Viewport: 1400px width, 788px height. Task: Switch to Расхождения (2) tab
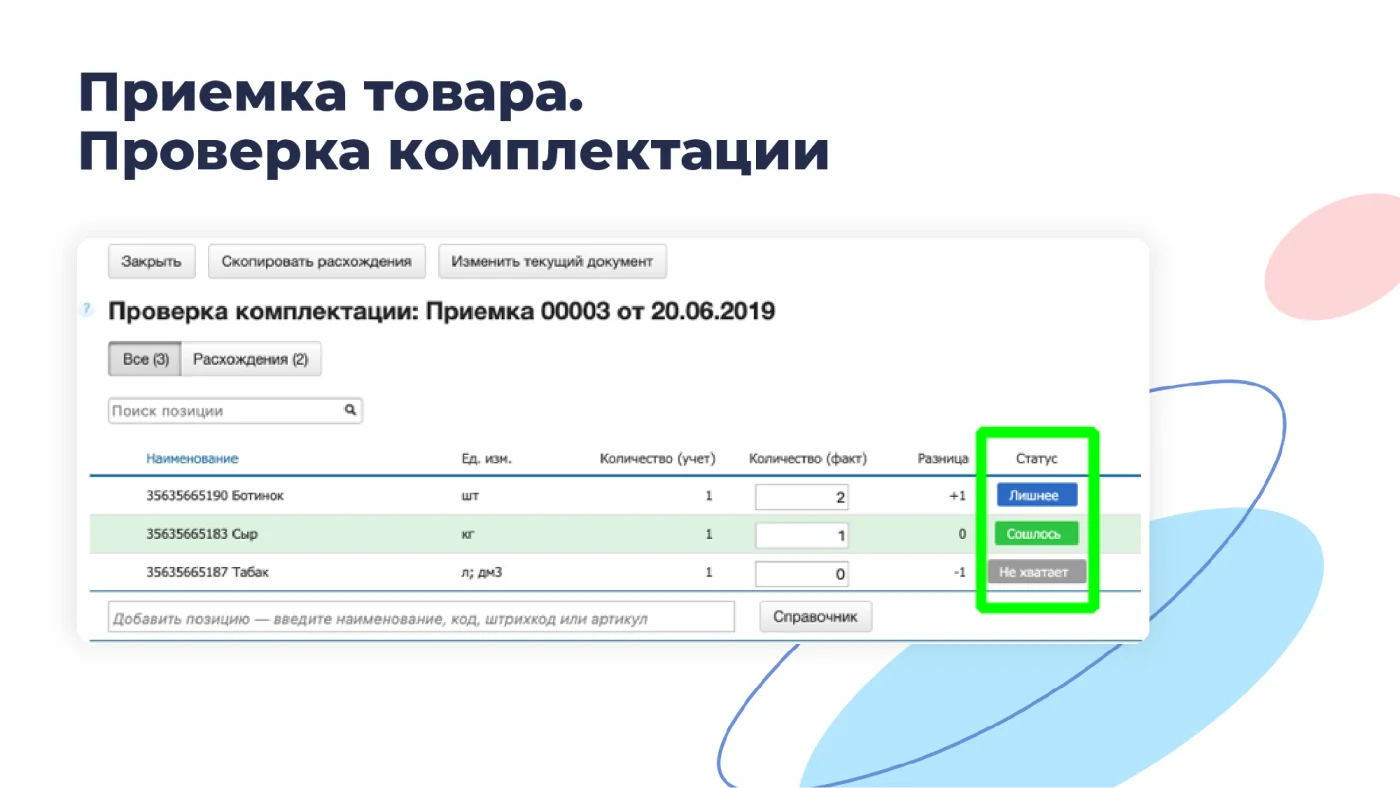click(251, 359)
